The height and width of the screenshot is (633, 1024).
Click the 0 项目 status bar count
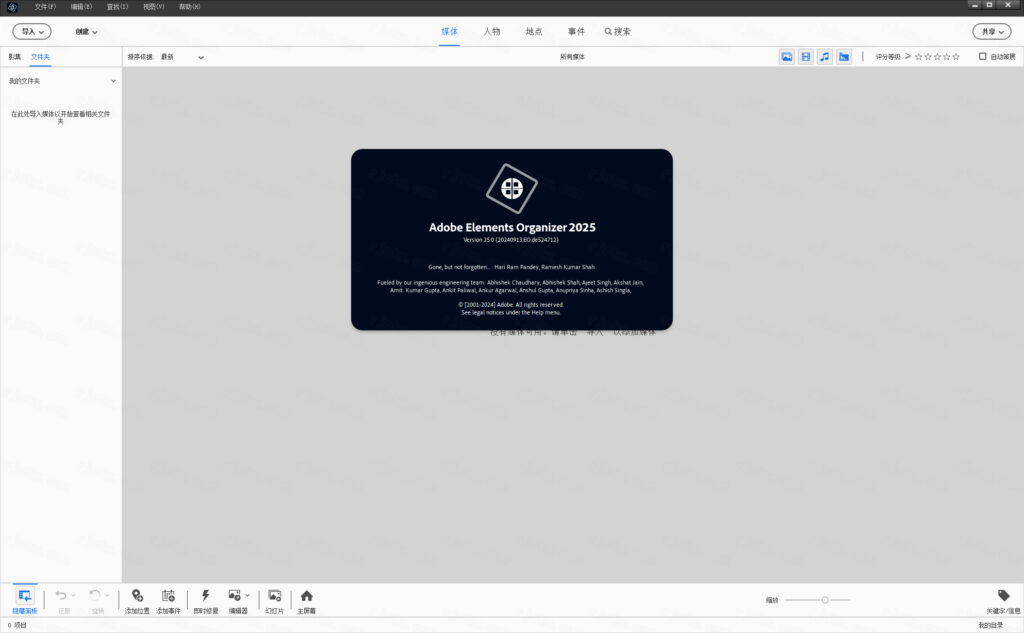(17, 625)
